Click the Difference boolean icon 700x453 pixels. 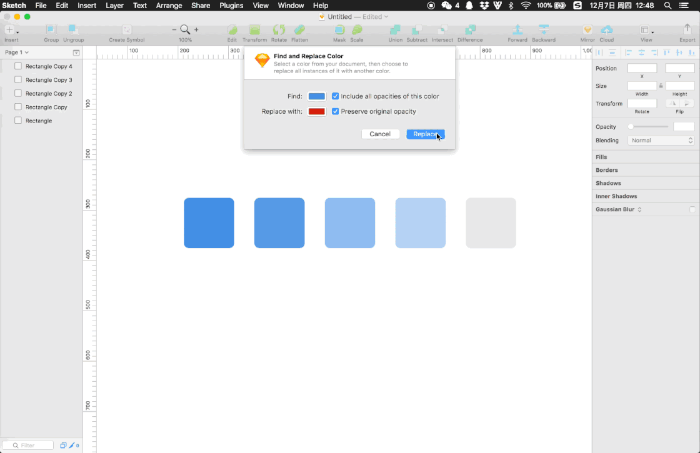point(470,30)
